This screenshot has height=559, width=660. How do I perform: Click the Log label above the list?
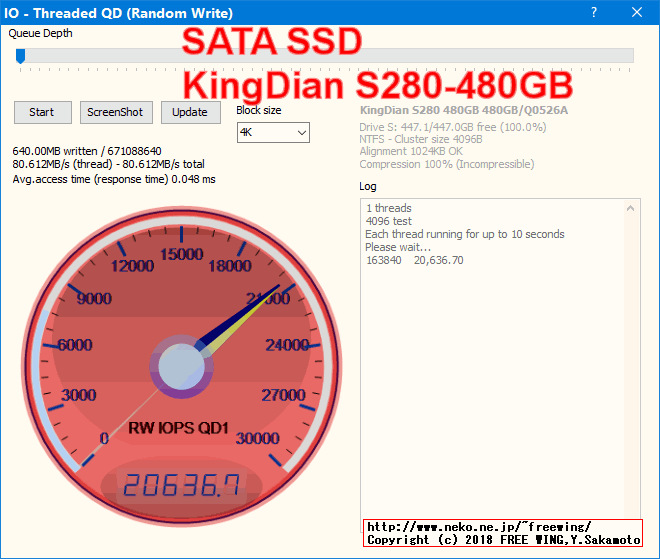click(367, 186)
